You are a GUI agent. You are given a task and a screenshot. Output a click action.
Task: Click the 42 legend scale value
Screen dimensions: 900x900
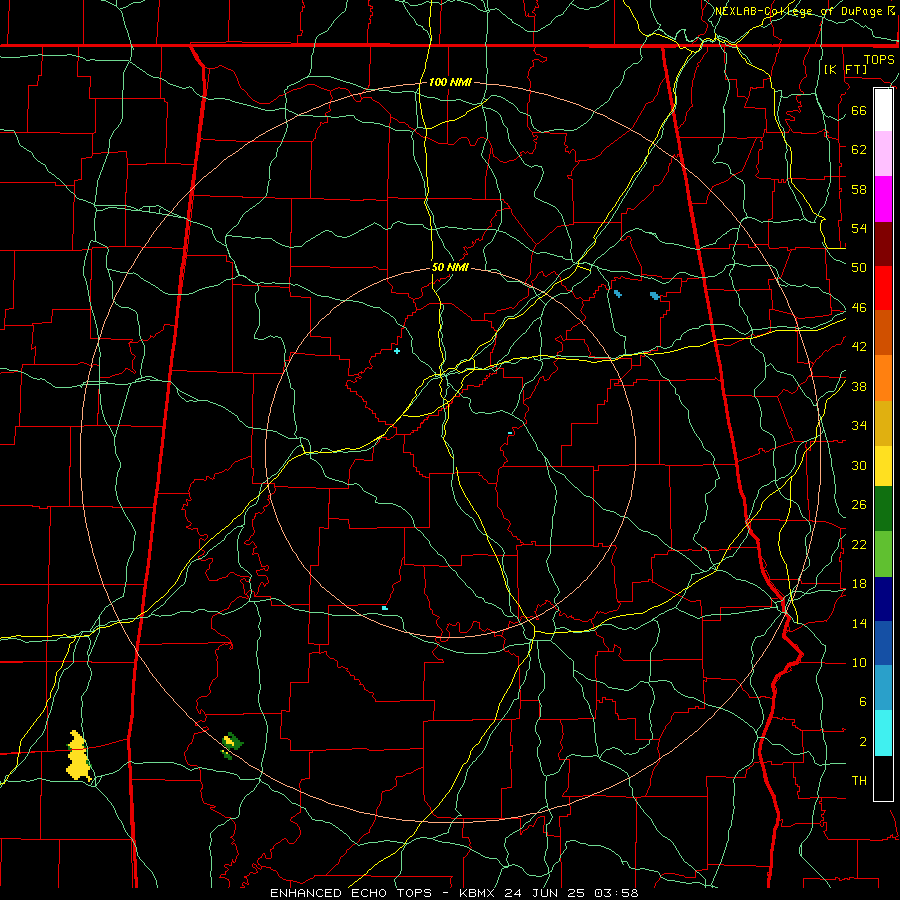(859, 347)
